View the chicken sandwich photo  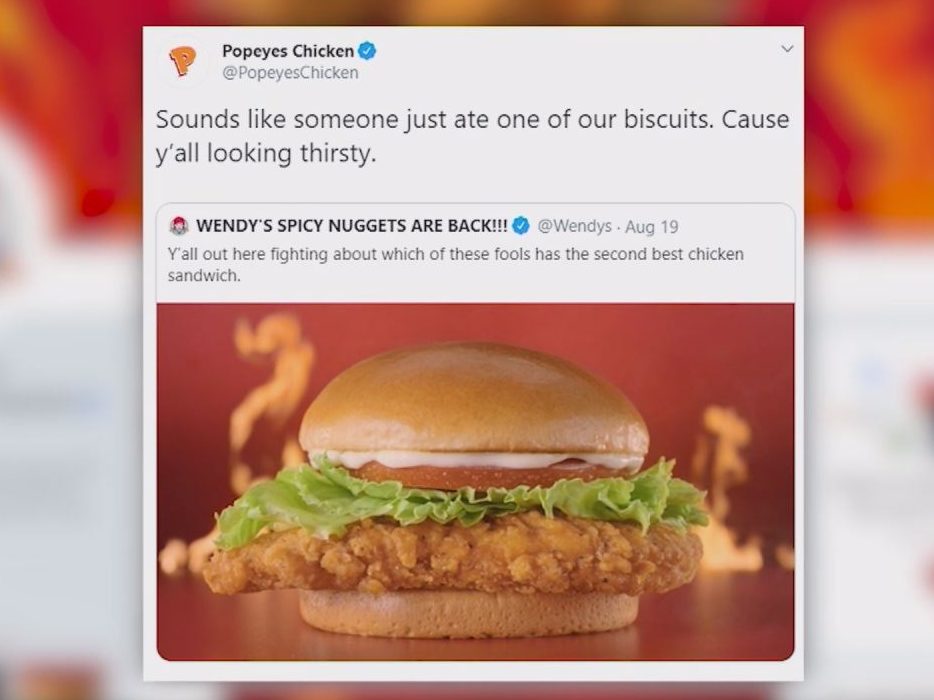click(475, 482)
